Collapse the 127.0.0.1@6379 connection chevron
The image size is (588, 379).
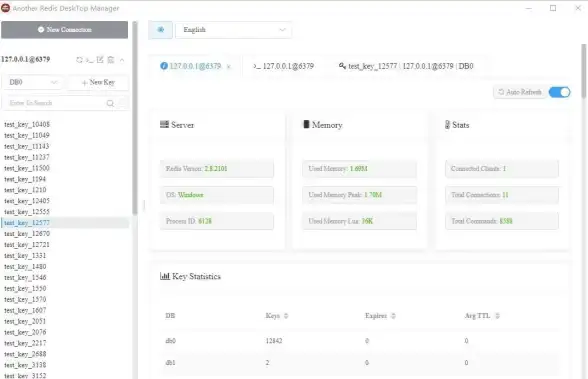click(122, 60)
